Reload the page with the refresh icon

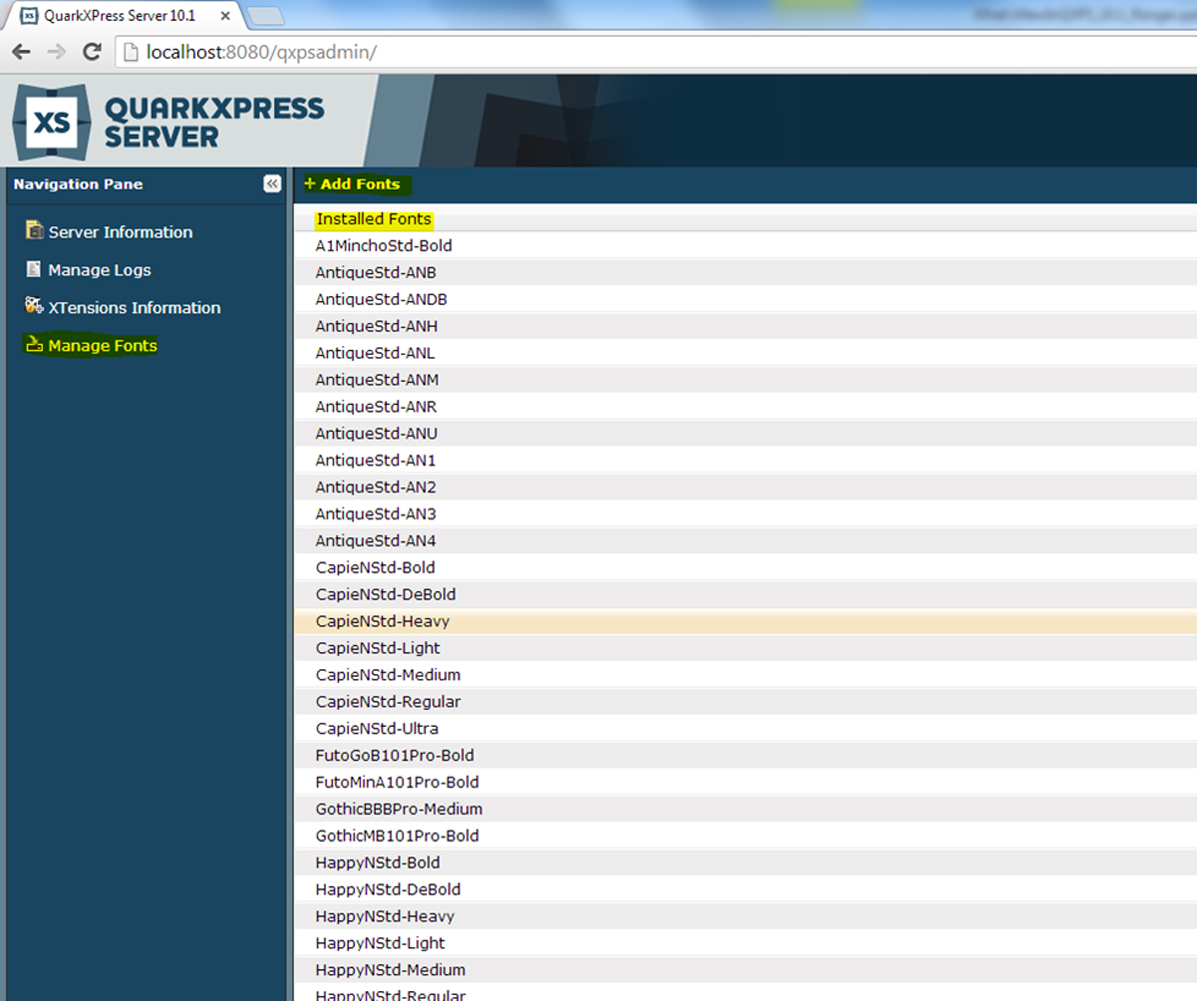92,52
